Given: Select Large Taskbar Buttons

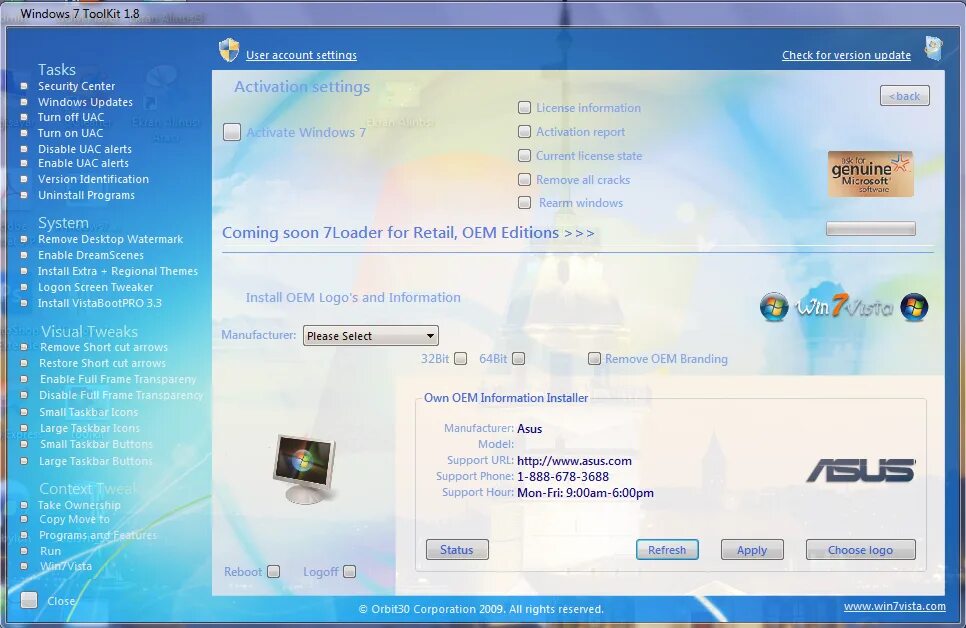Looking at the screenshot, I should click(95, 461).
